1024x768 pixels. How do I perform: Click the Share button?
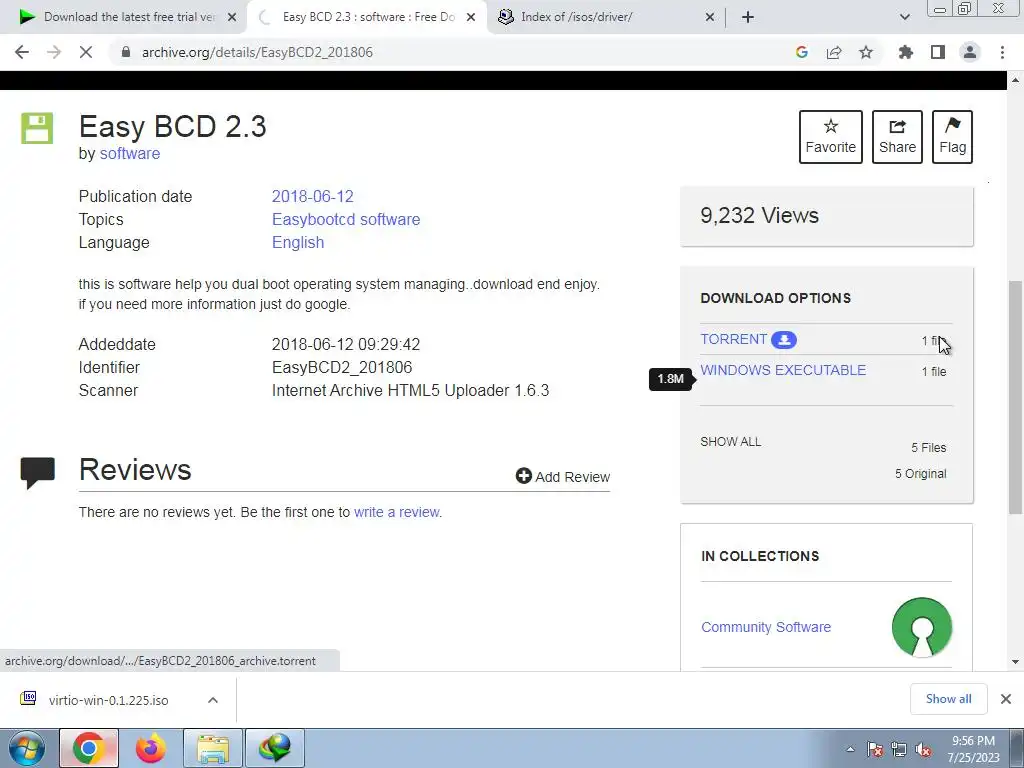coord(897,137)
